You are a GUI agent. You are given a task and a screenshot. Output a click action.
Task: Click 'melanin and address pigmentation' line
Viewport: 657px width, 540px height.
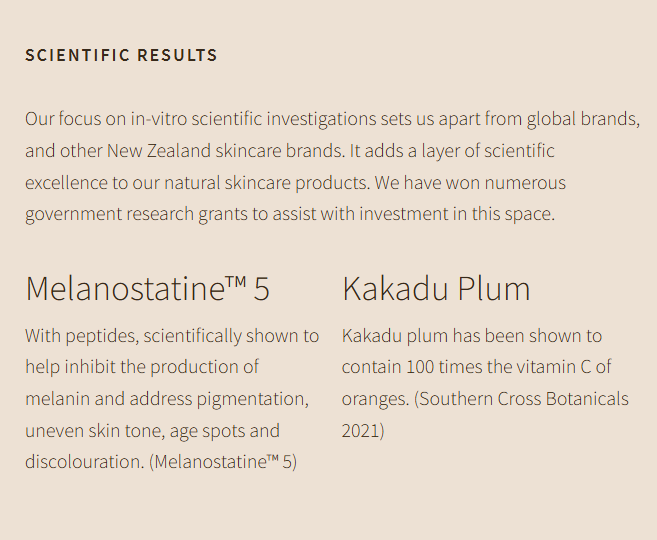pyautogui.click(x=167, y=399)
